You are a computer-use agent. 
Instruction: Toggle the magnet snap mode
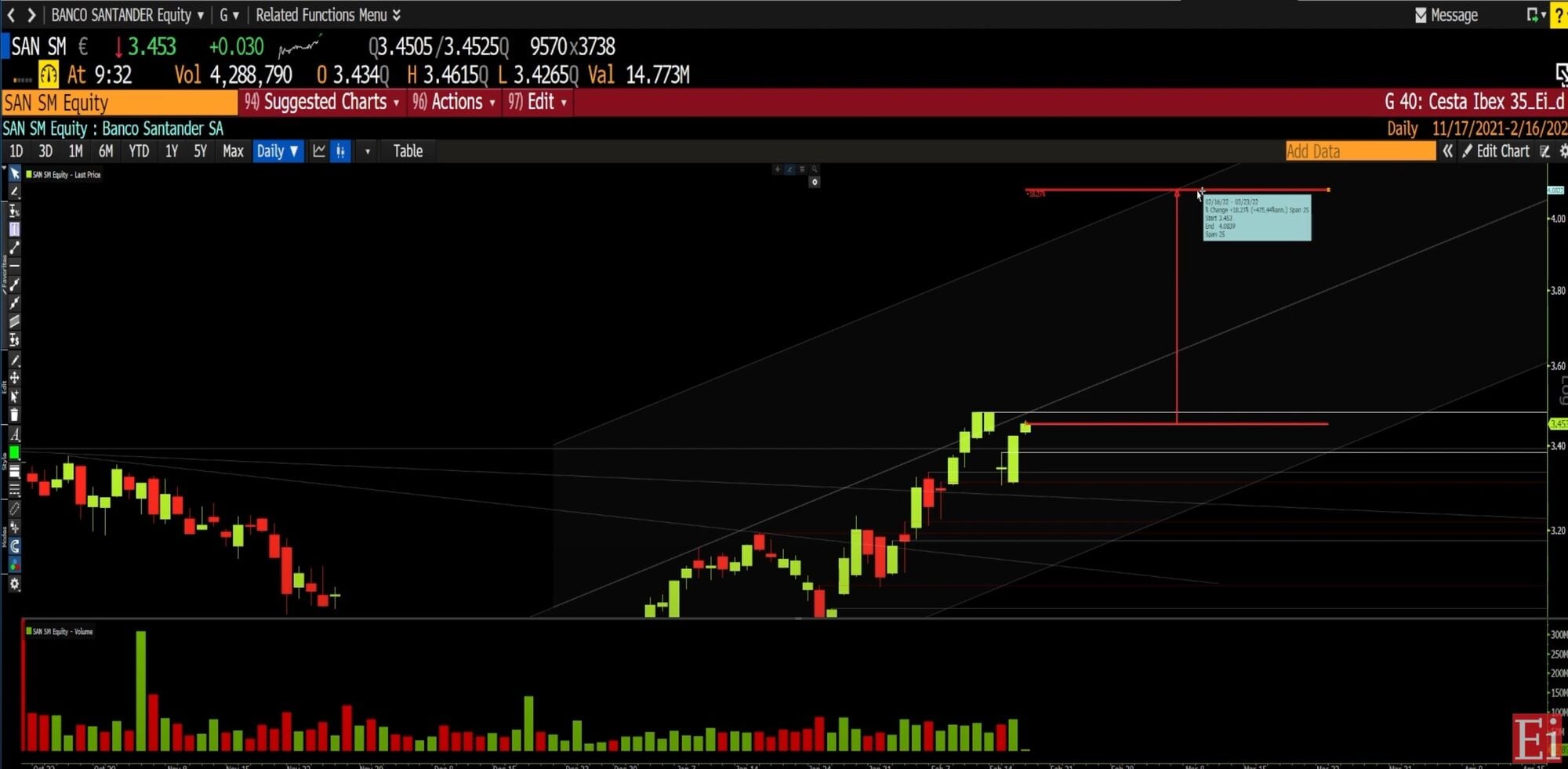14,546
